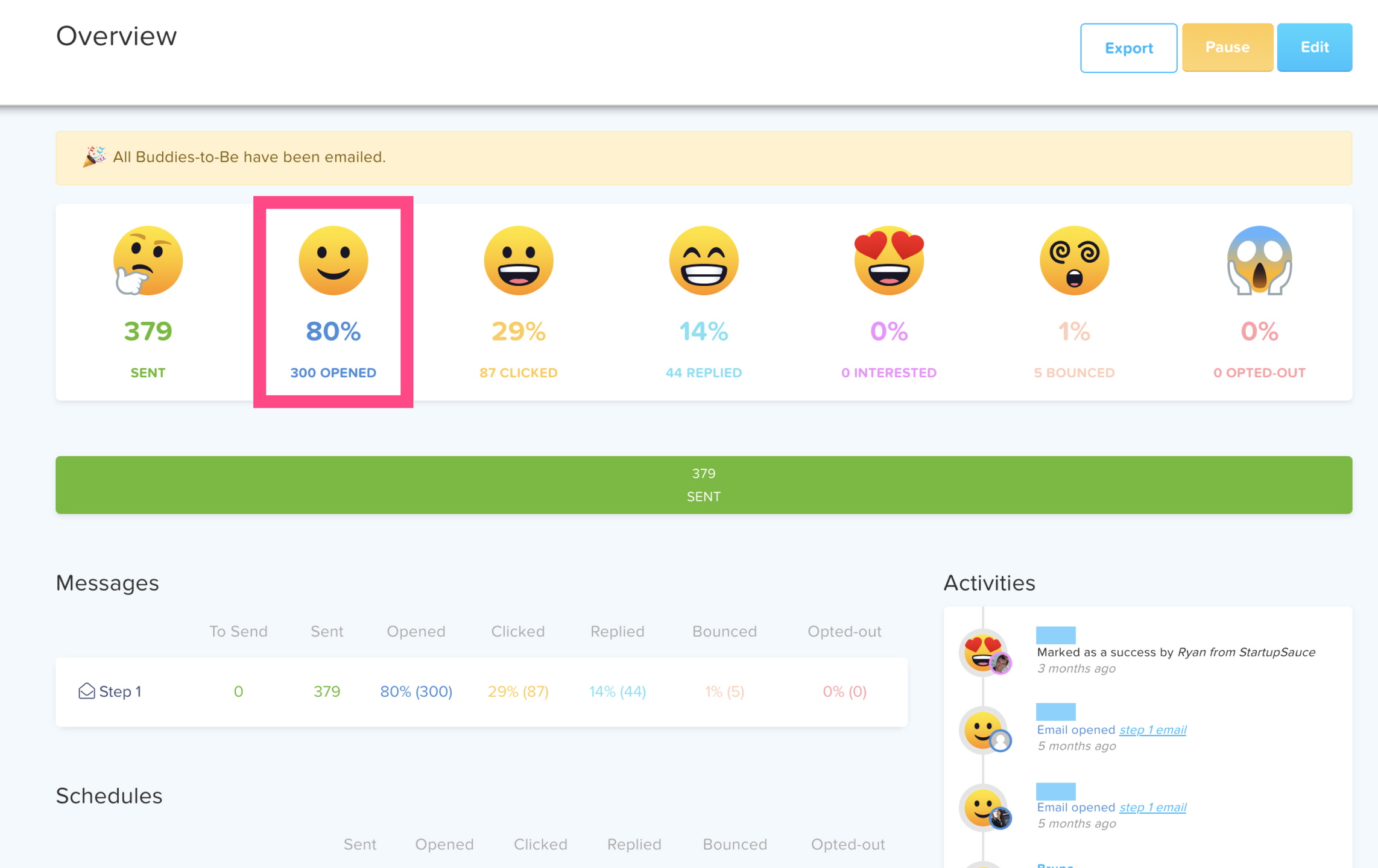Click the Step 1 envelope icon

pos(87,691)
